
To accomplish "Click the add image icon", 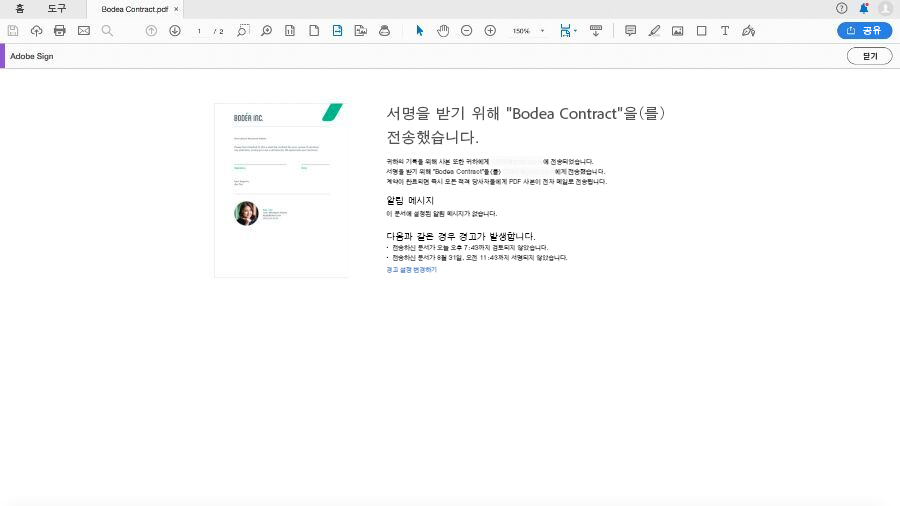I will (x=678, y=31).
